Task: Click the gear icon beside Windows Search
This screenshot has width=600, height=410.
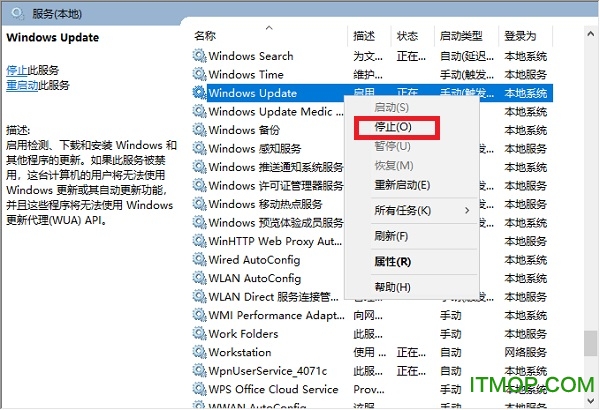Action: [x=199, y=56]
